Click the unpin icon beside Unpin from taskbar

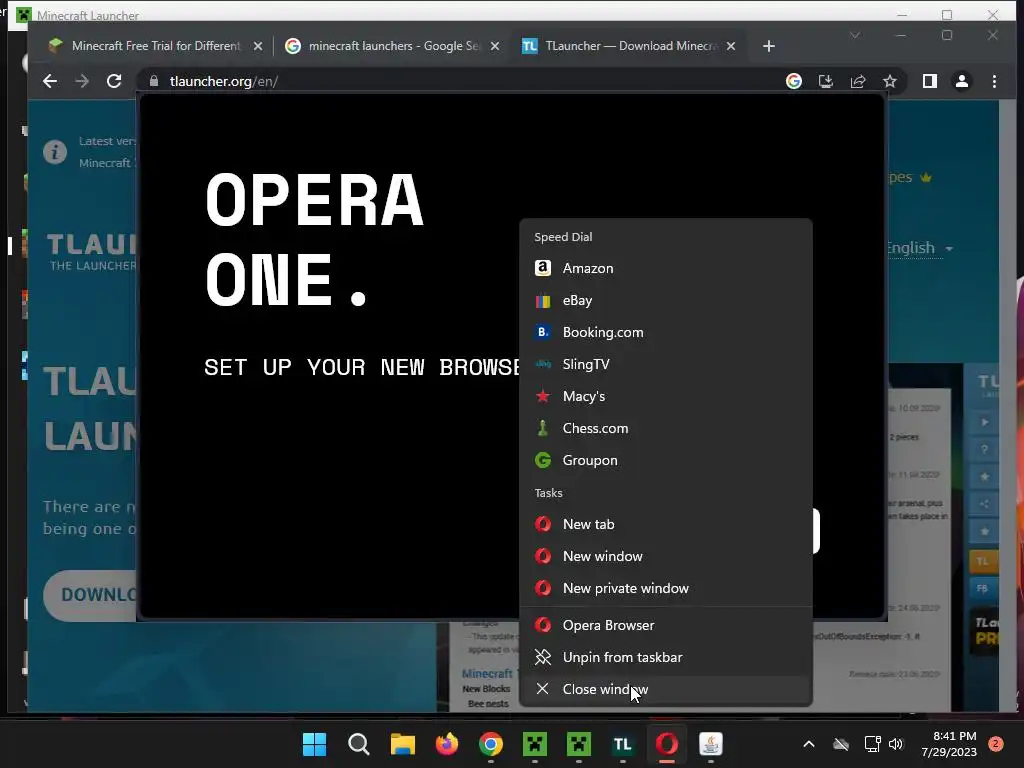tap(543, 658)
